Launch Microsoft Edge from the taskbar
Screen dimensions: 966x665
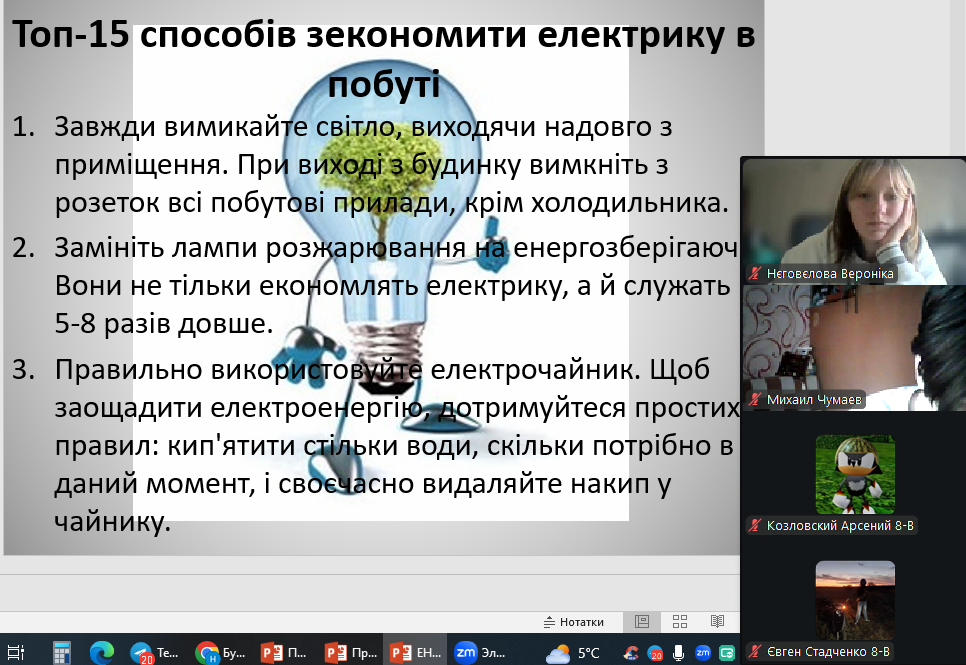tap(101, 653)
